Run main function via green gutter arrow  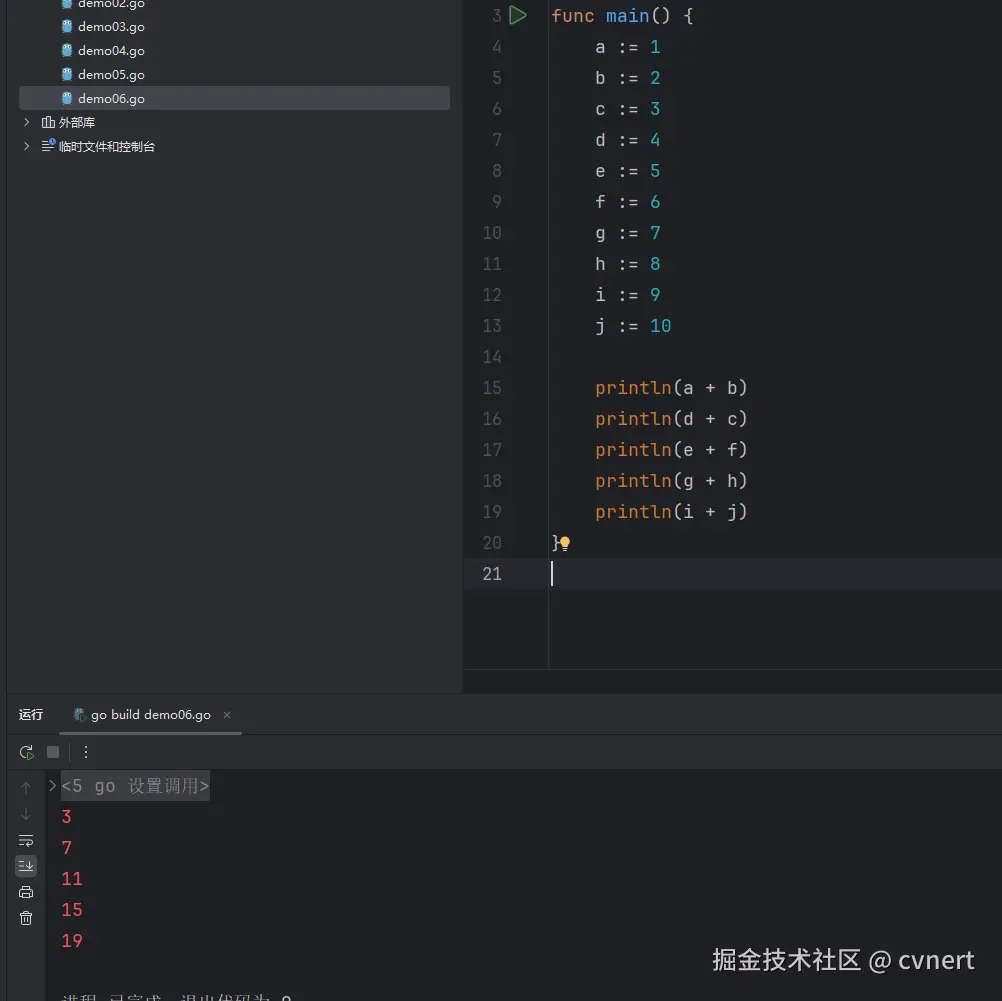pos(518,15)
